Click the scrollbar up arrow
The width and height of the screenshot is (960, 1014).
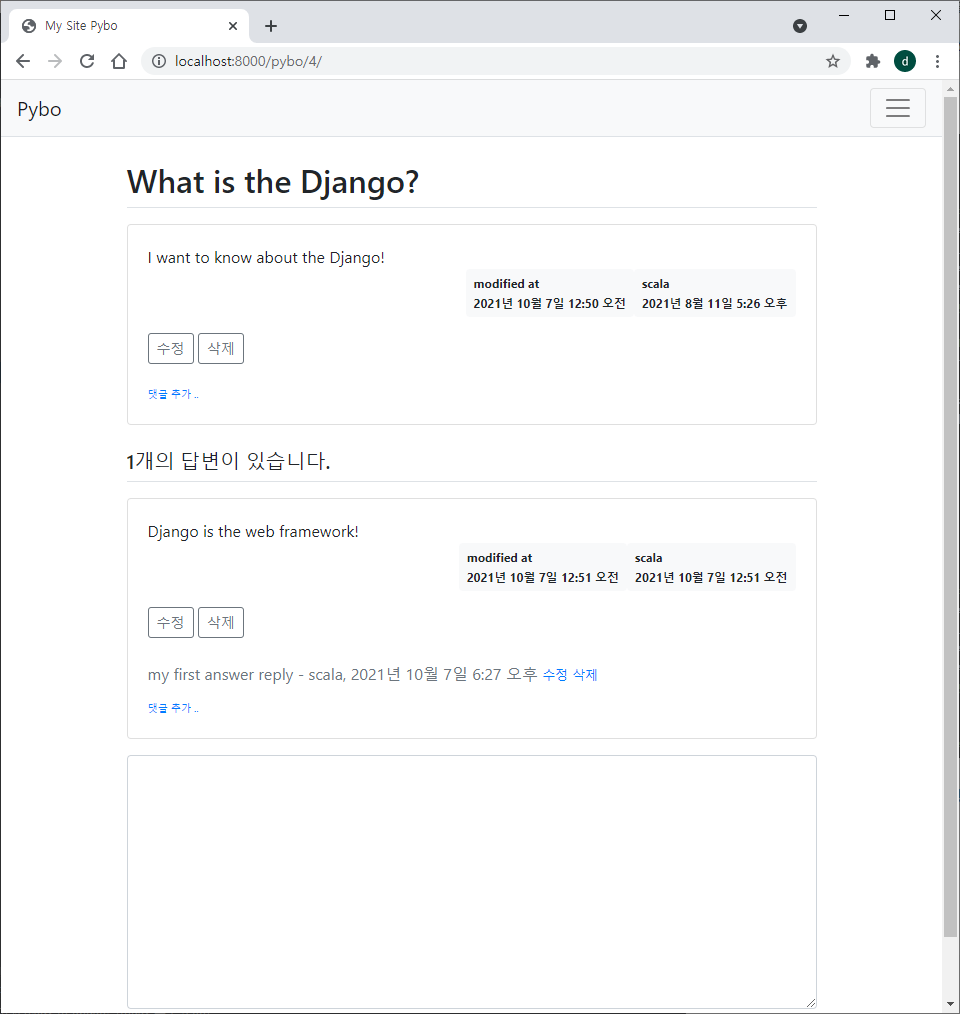pyautogui.click(x=950, y=89)
